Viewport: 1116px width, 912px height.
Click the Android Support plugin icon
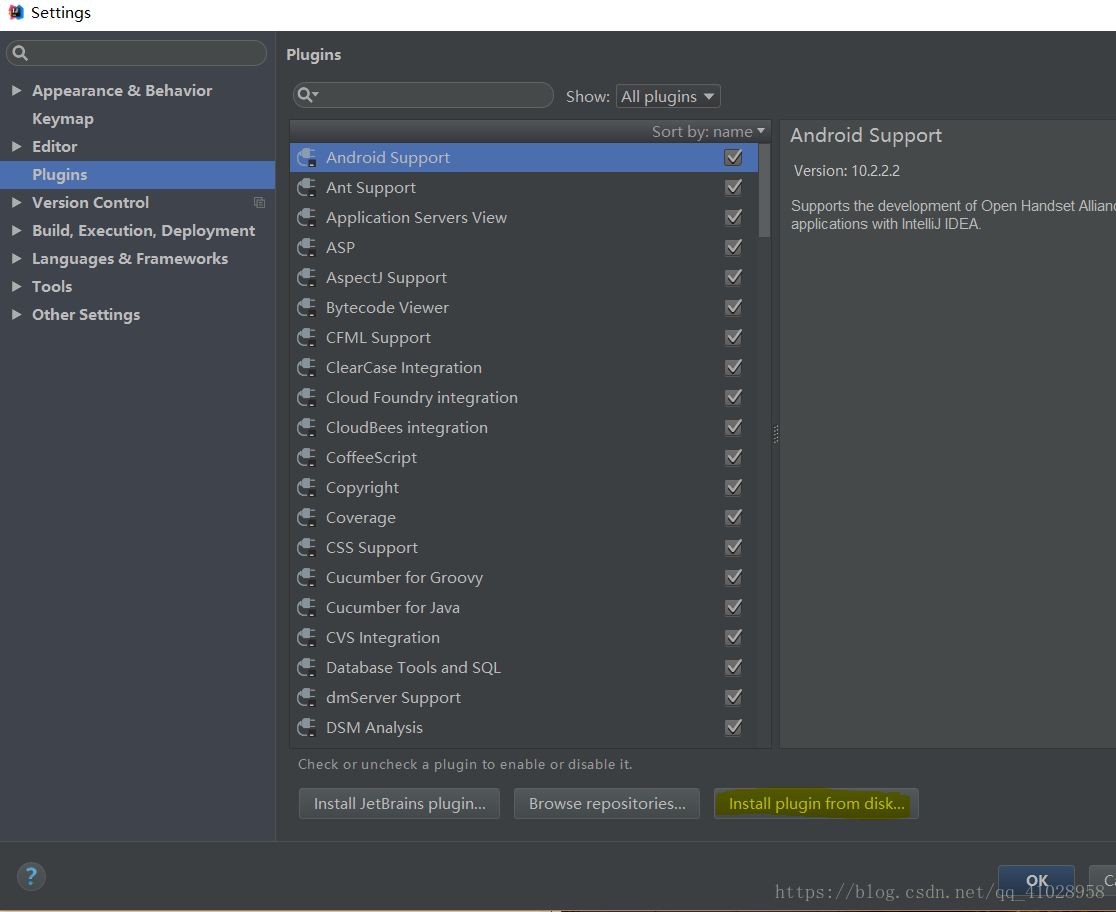tap(307, 157)
